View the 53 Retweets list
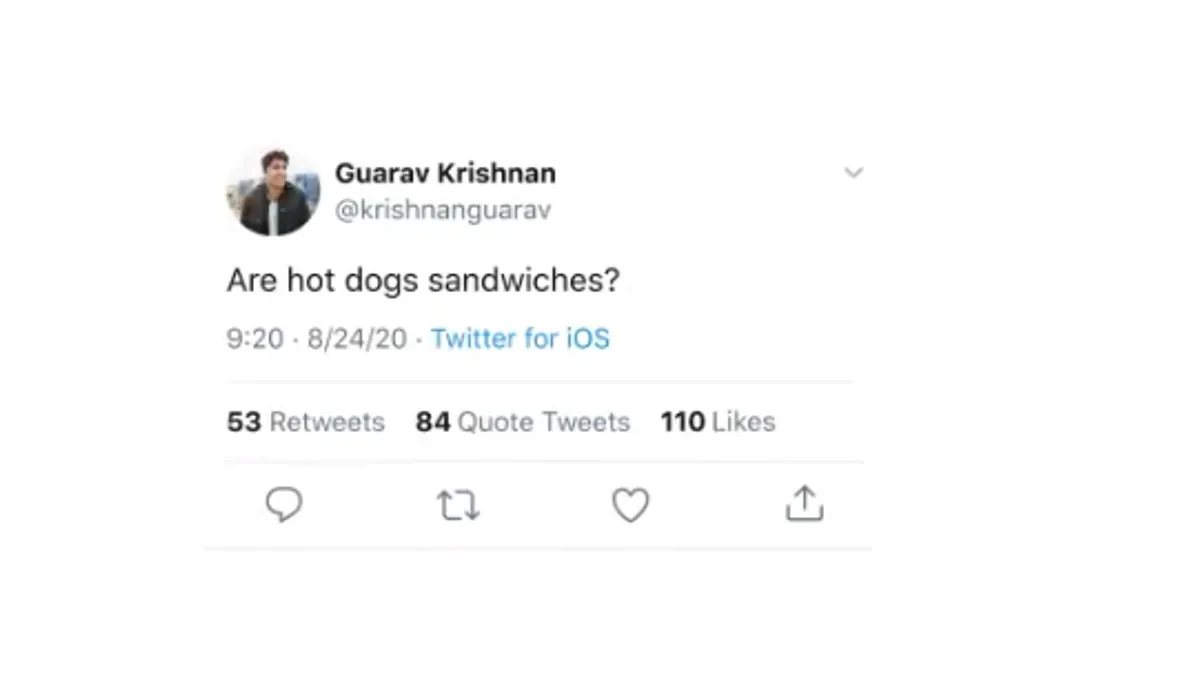The image size is (1200, 675). click(x=305, y=422)
